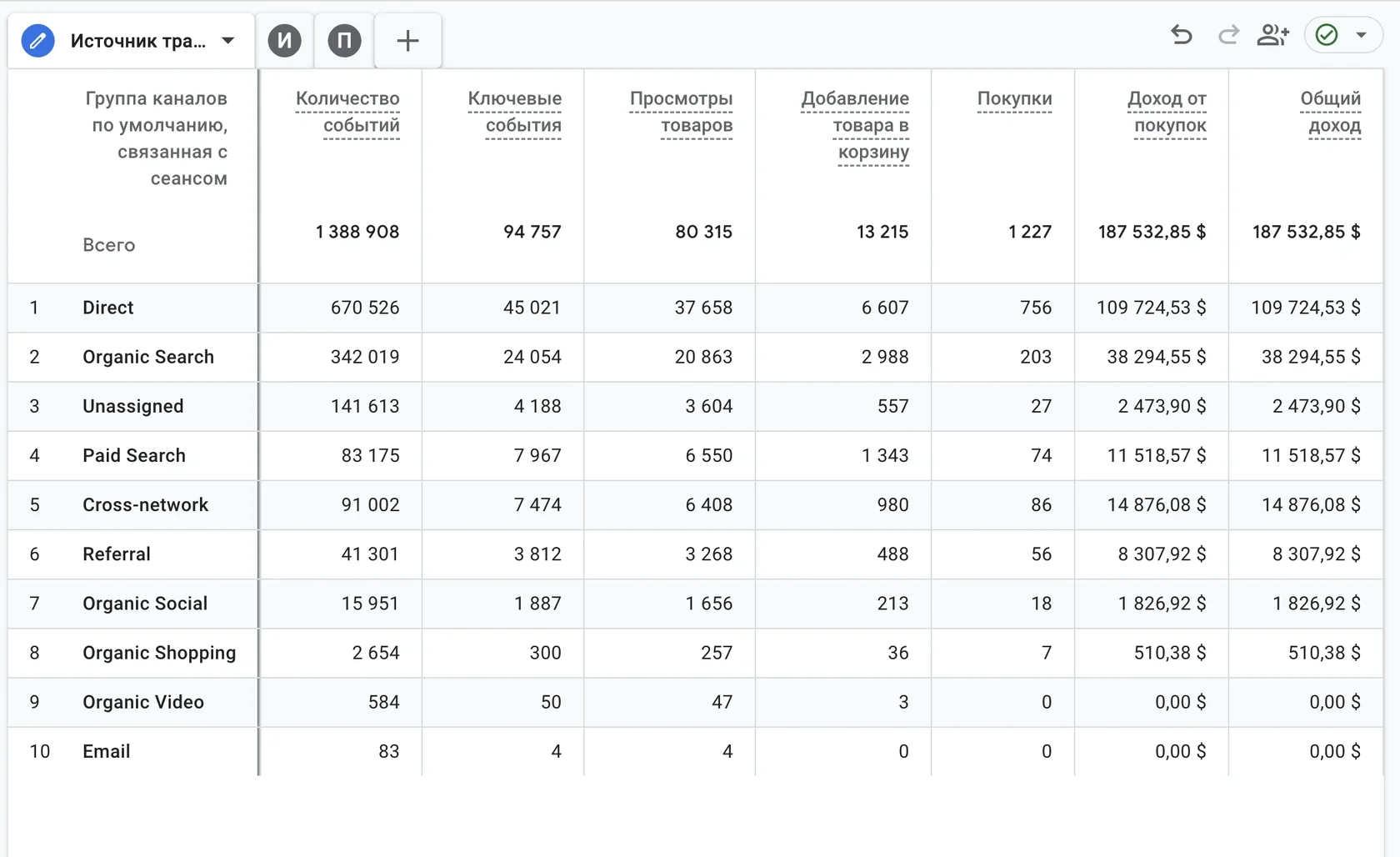Click Добавление товара в корзину header
Screen dimensions: 1400x857
click(x=855, y=125)
